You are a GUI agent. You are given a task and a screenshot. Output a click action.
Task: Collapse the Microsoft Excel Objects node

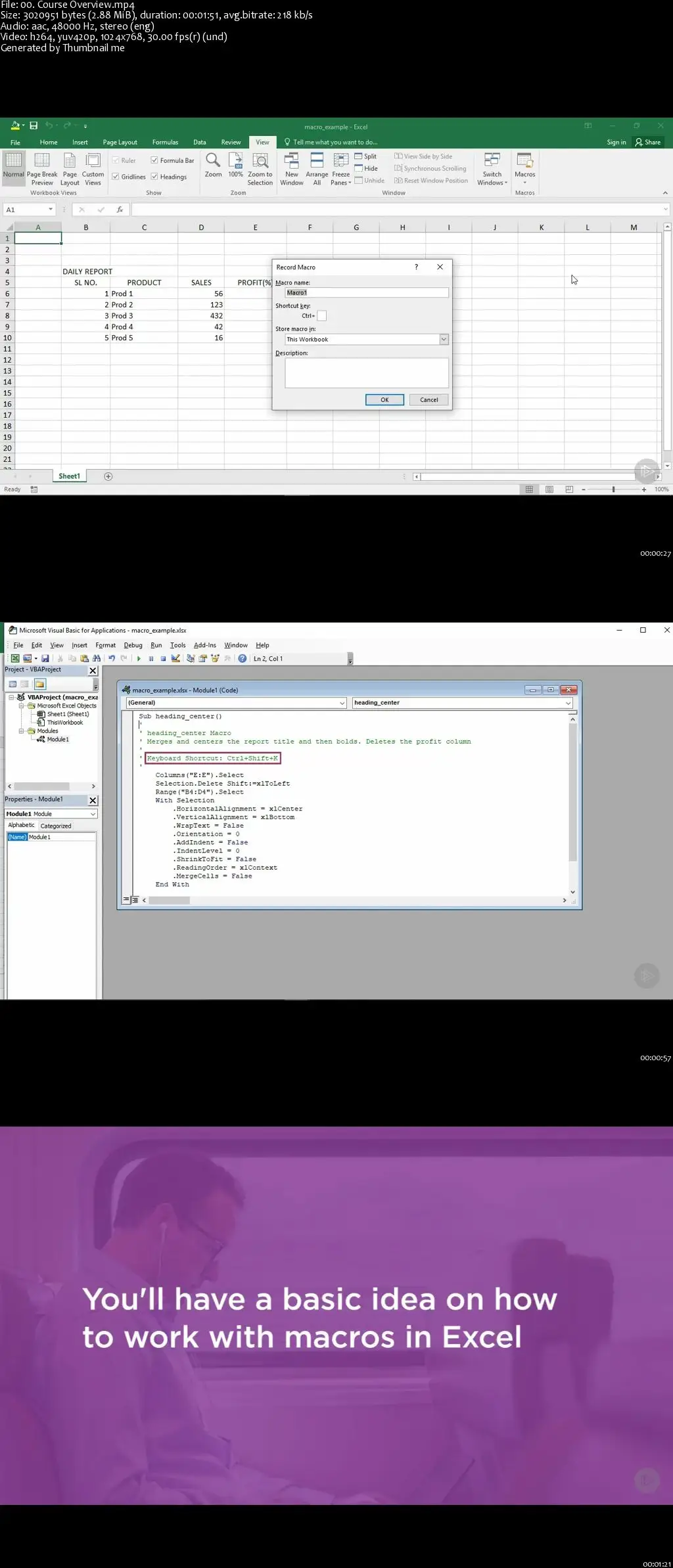click(22, 706)
